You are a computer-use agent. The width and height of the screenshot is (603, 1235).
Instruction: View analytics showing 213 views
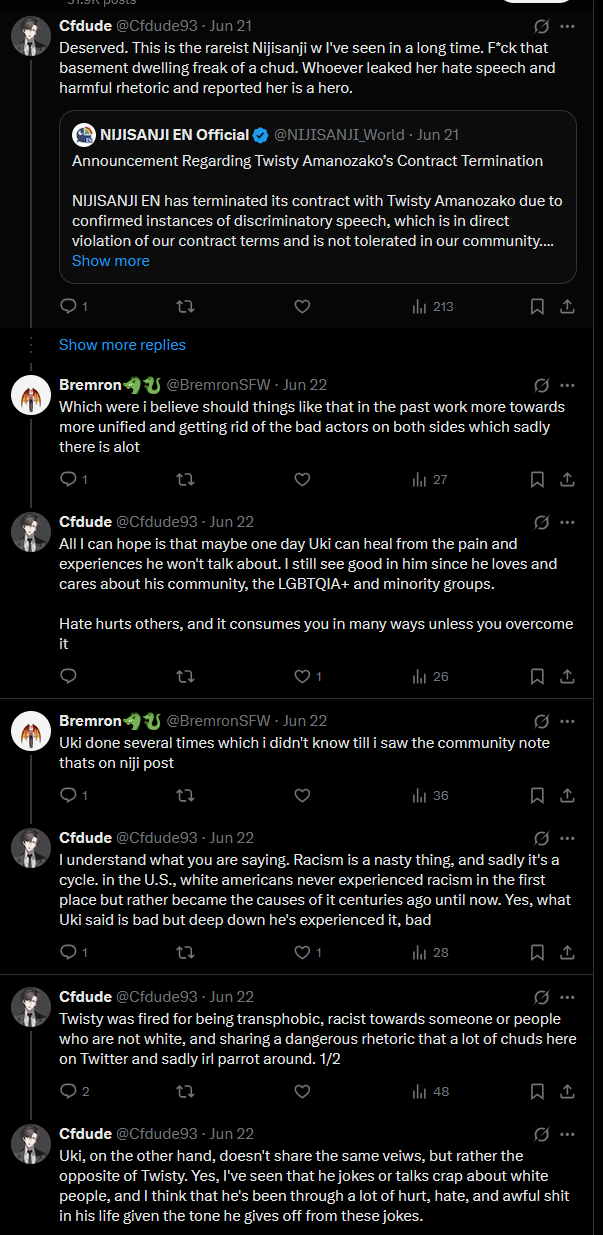click(x=432, y=307)
